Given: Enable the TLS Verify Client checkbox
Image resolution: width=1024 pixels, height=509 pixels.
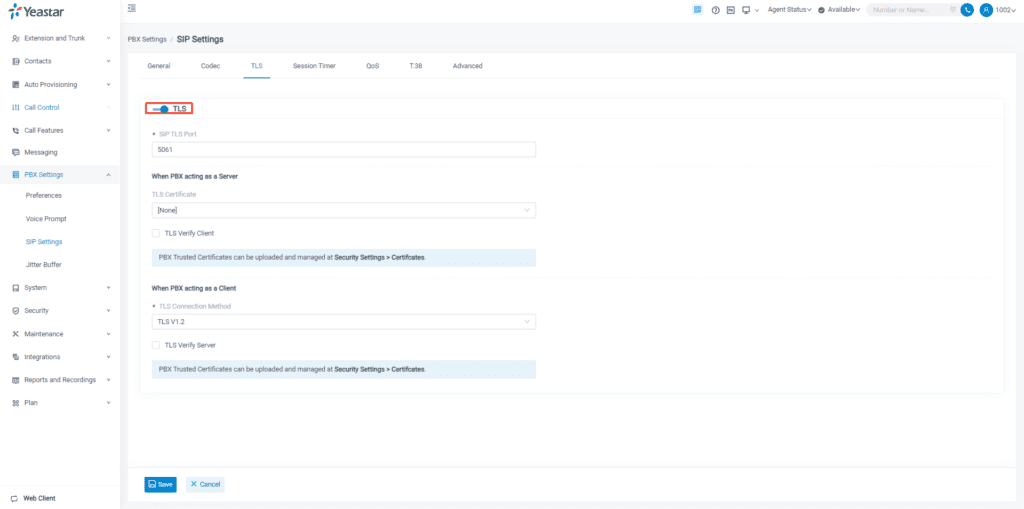Looking at the screenshot, I should [156, 233].
